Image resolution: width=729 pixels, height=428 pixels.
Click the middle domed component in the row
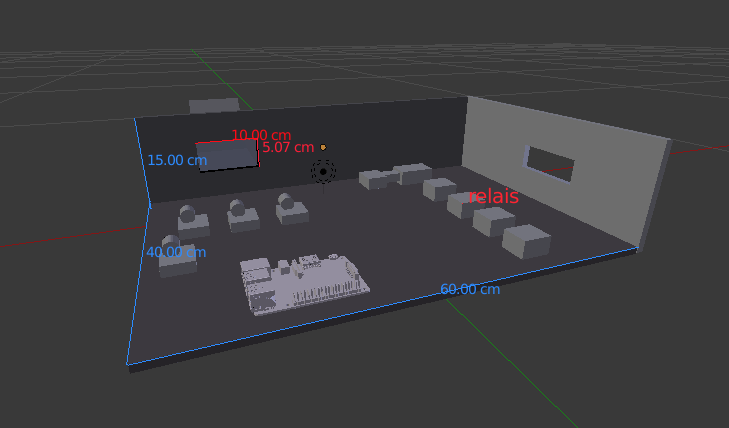pos(241,213)
